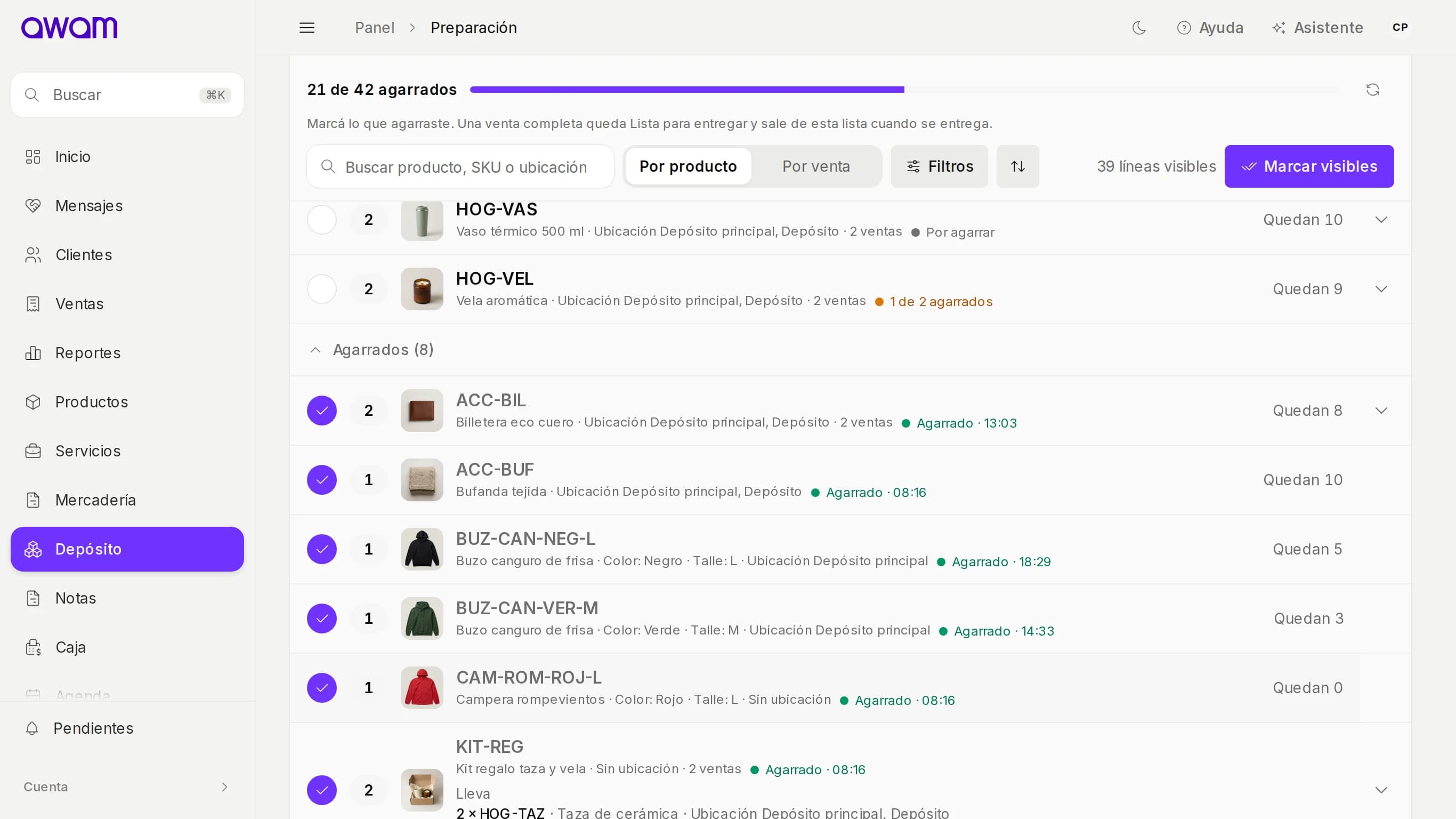Open Inicio in the sidebar
This screenshot has height=819, width=1456.
(127, 157)
